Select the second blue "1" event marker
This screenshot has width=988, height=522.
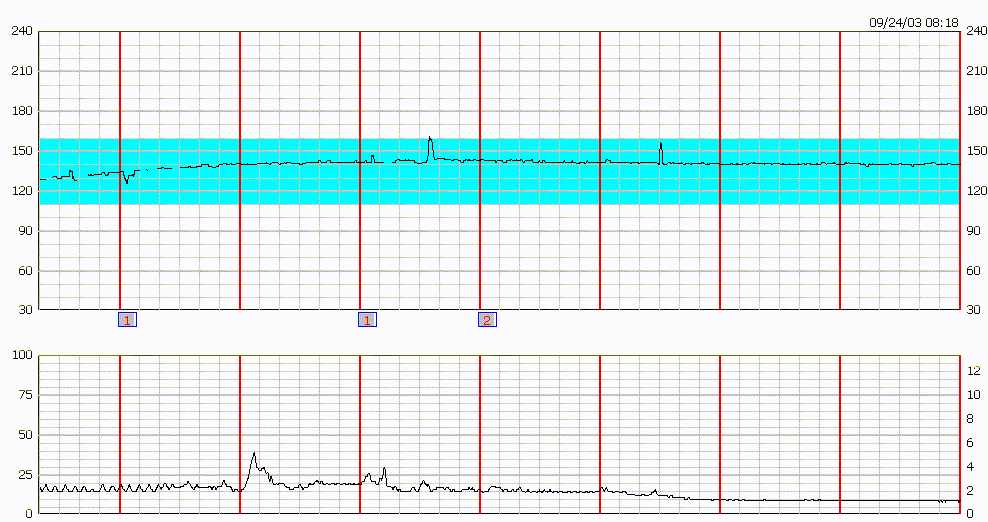pos(367,320)
